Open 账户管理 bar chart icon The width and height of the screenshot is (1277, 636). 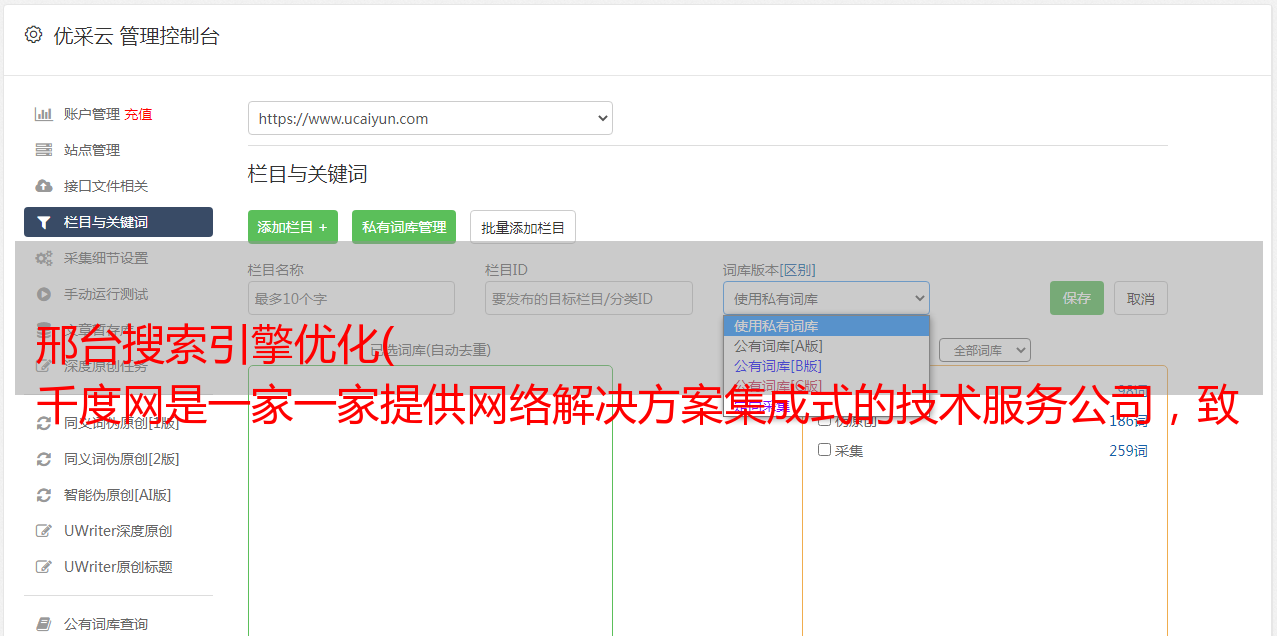click(x=44, y=114)
